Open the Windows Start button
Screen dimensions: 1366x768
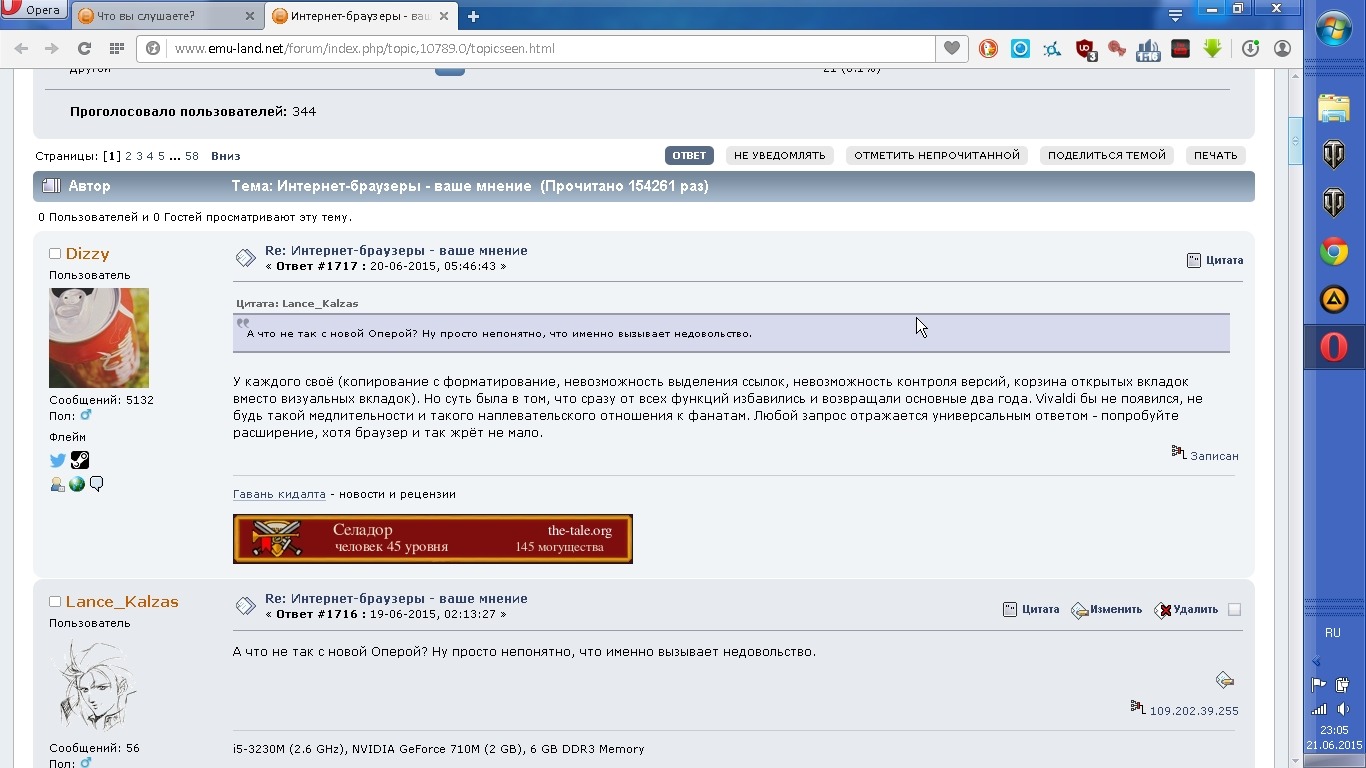tap(1334, 28)
